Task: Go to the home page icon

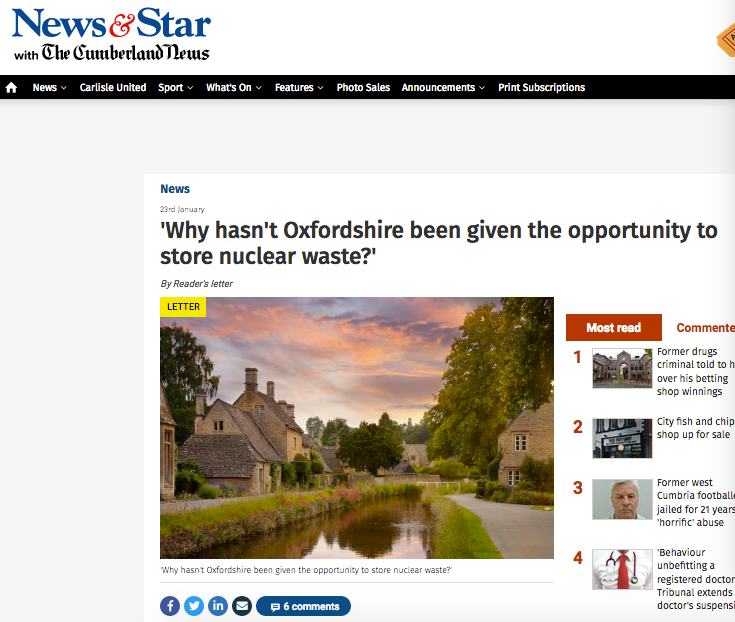Action: pos(11,88)
